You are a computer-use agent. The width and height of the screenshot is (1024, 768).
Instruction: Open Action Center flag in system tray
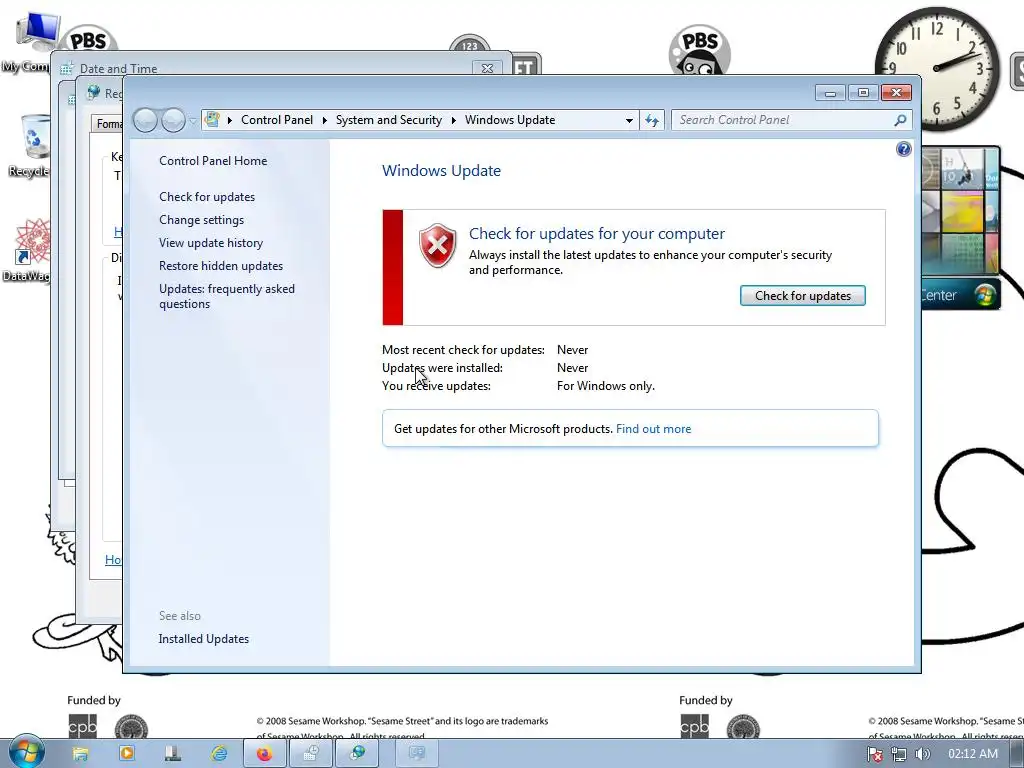(x=875, y=754)
